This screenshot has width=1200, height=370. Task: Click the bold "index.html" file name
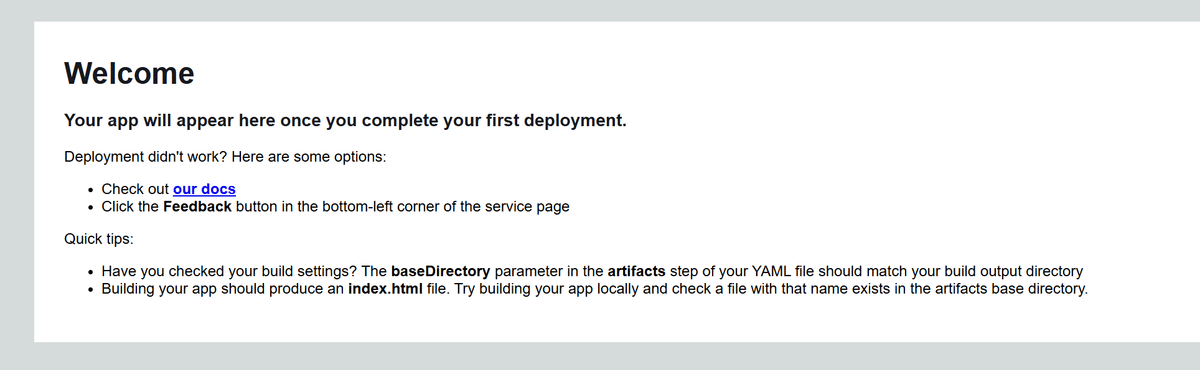click(x=385, y=289)
